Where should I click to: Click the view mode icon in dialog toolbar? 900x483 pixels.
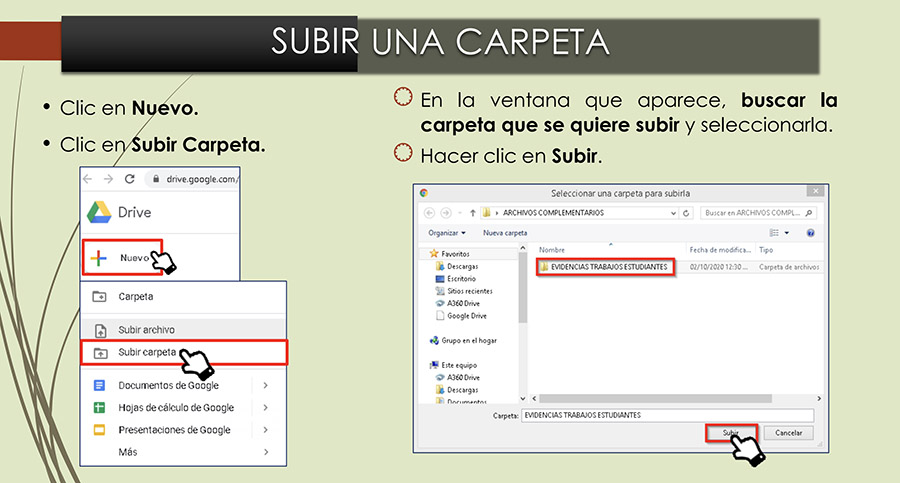tap(774, 233)
